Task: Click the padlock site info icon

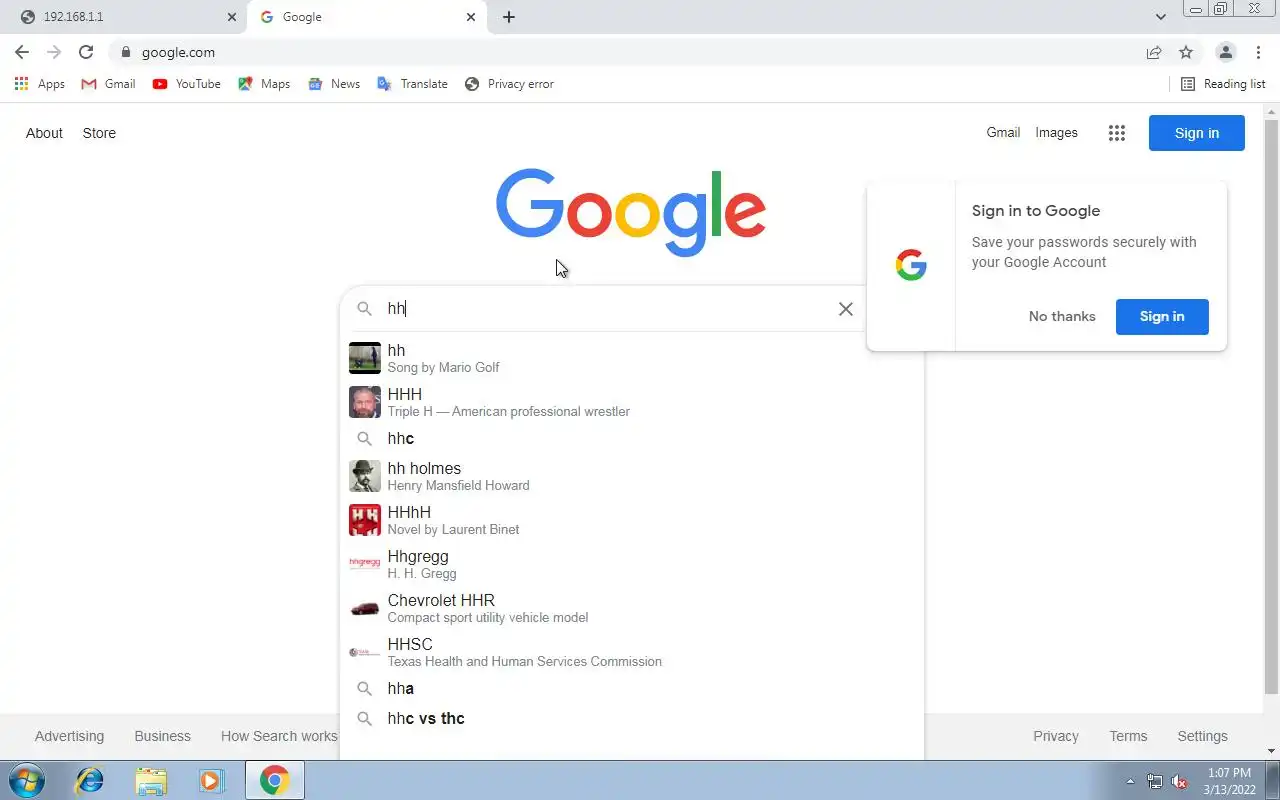Action: coord(125,52)
